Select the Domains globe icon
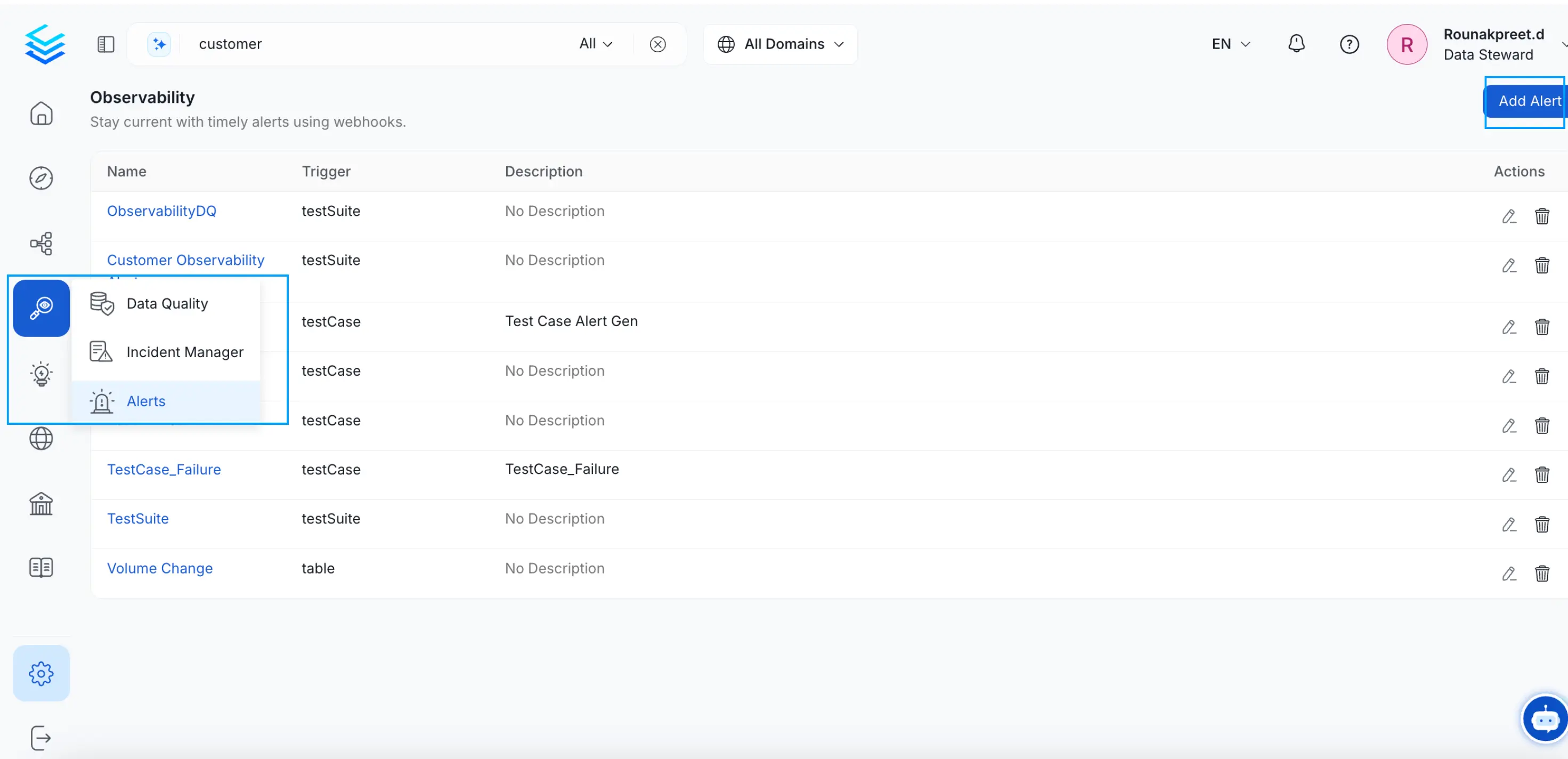This screenshot has height=759, width=1568. tap(41, 438)
